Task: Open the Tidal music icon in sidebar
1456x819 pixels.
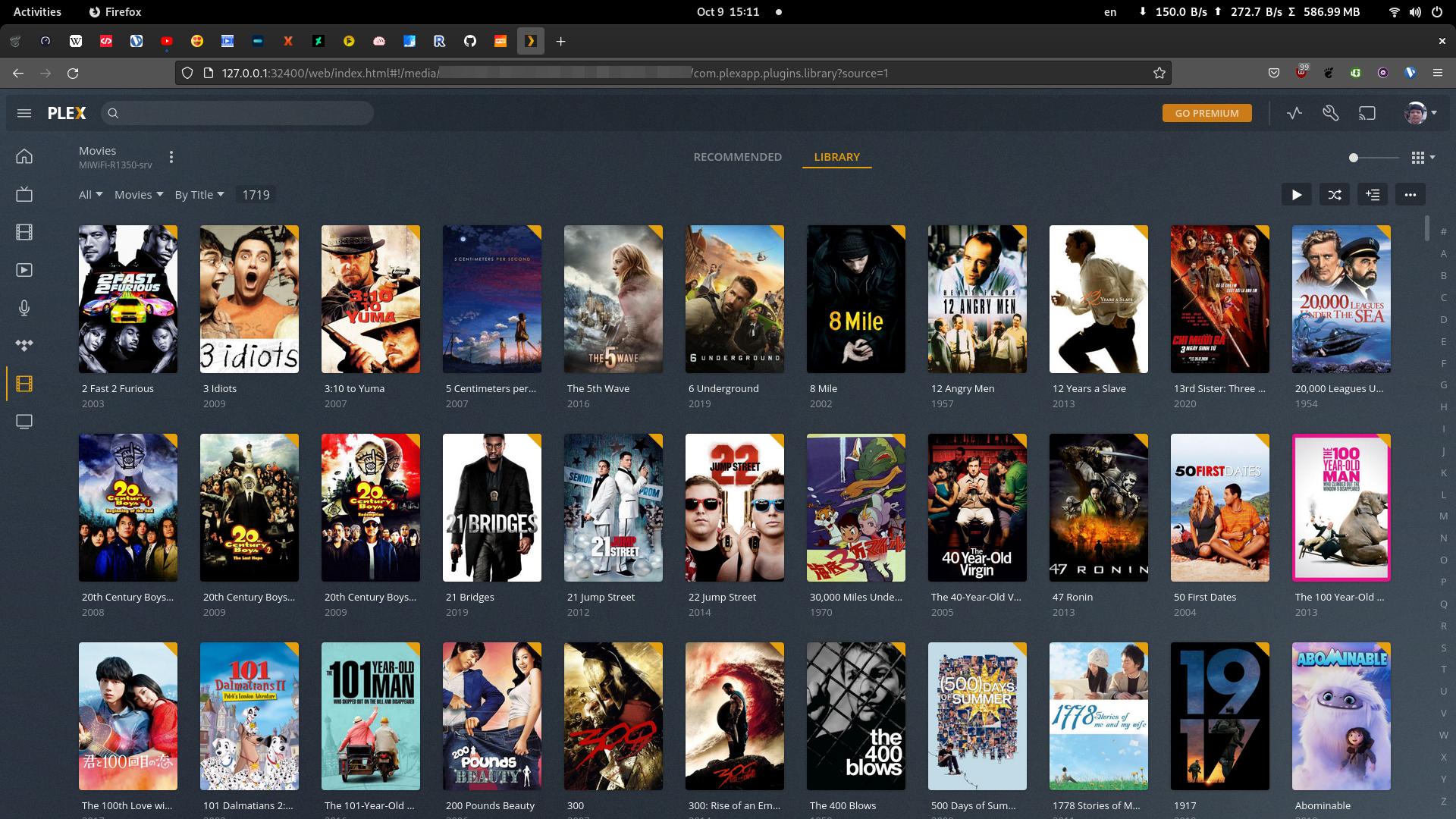Action: tap(24, 346)
